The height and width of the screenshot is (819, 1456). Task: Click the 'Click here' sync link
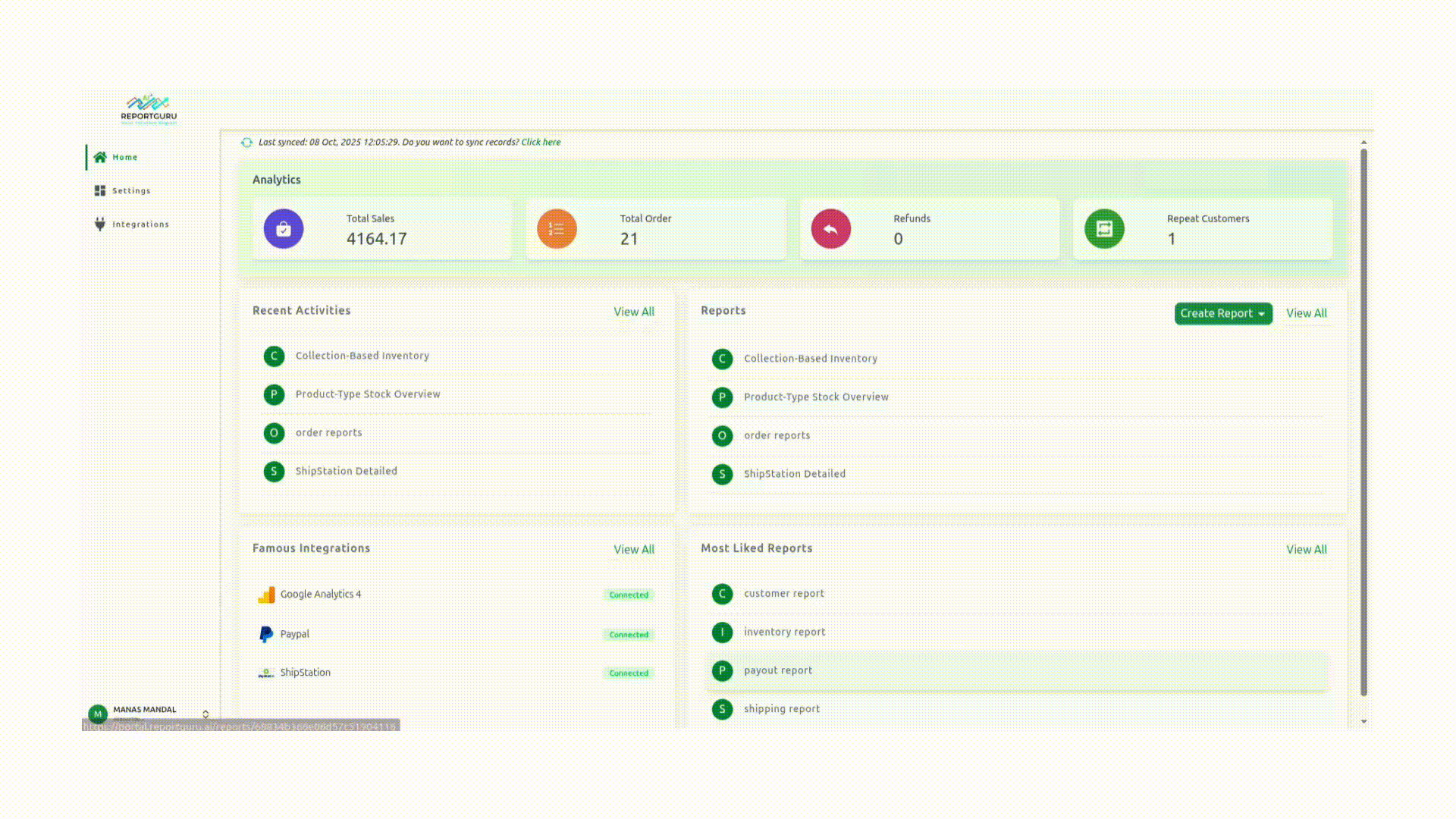tap(541, 143)
